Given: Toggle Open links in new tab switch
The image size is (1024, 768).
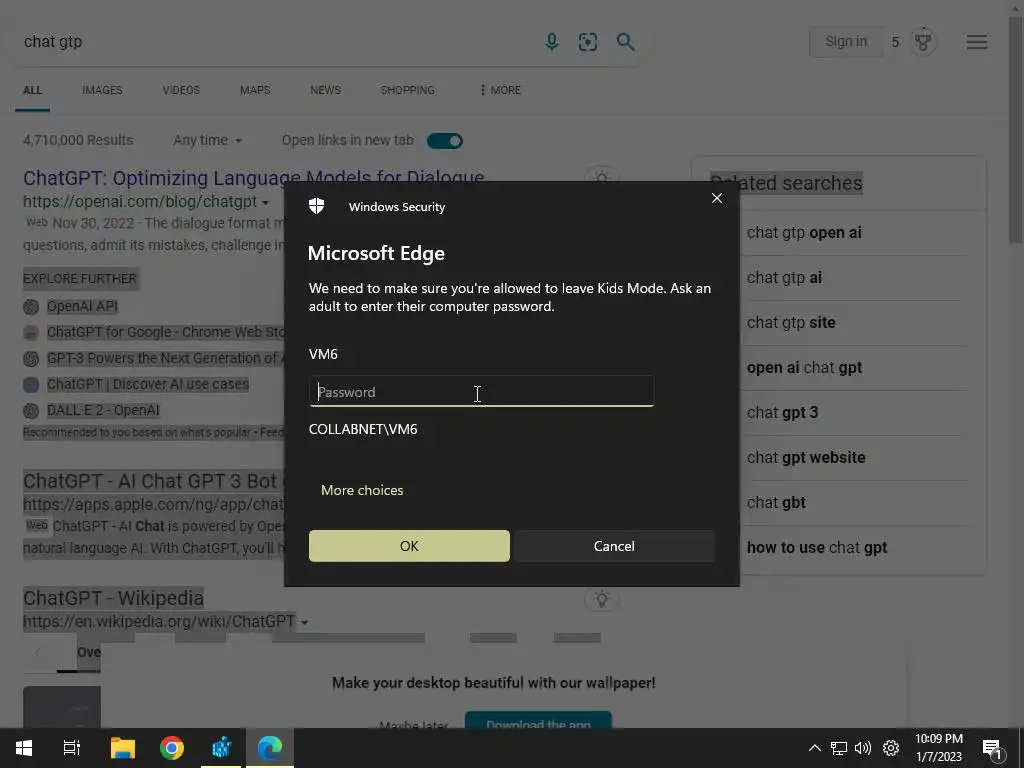Looking at the screenshot, I should (445, 140).
